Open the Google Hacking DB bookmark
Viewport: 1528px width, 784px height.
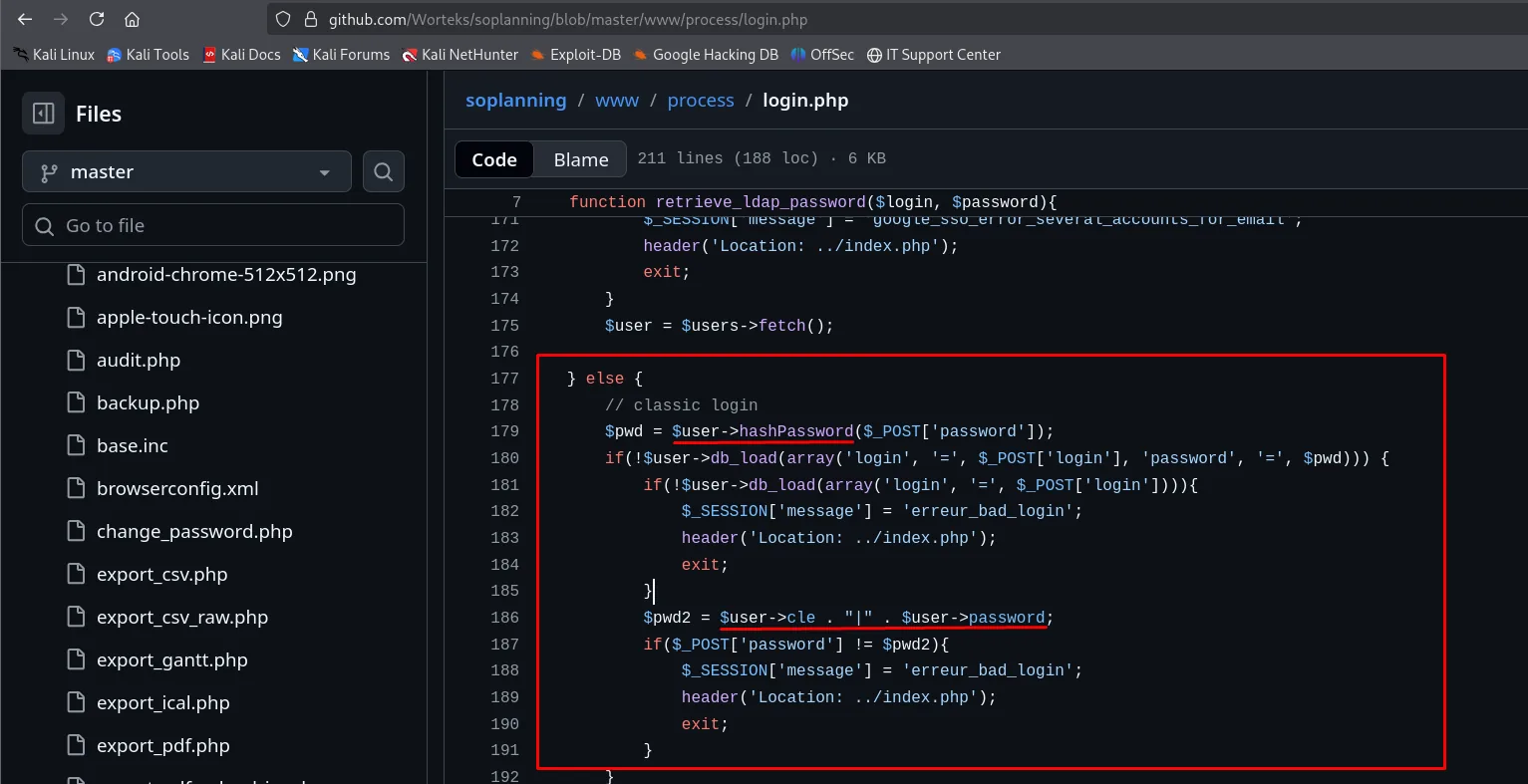706,55
